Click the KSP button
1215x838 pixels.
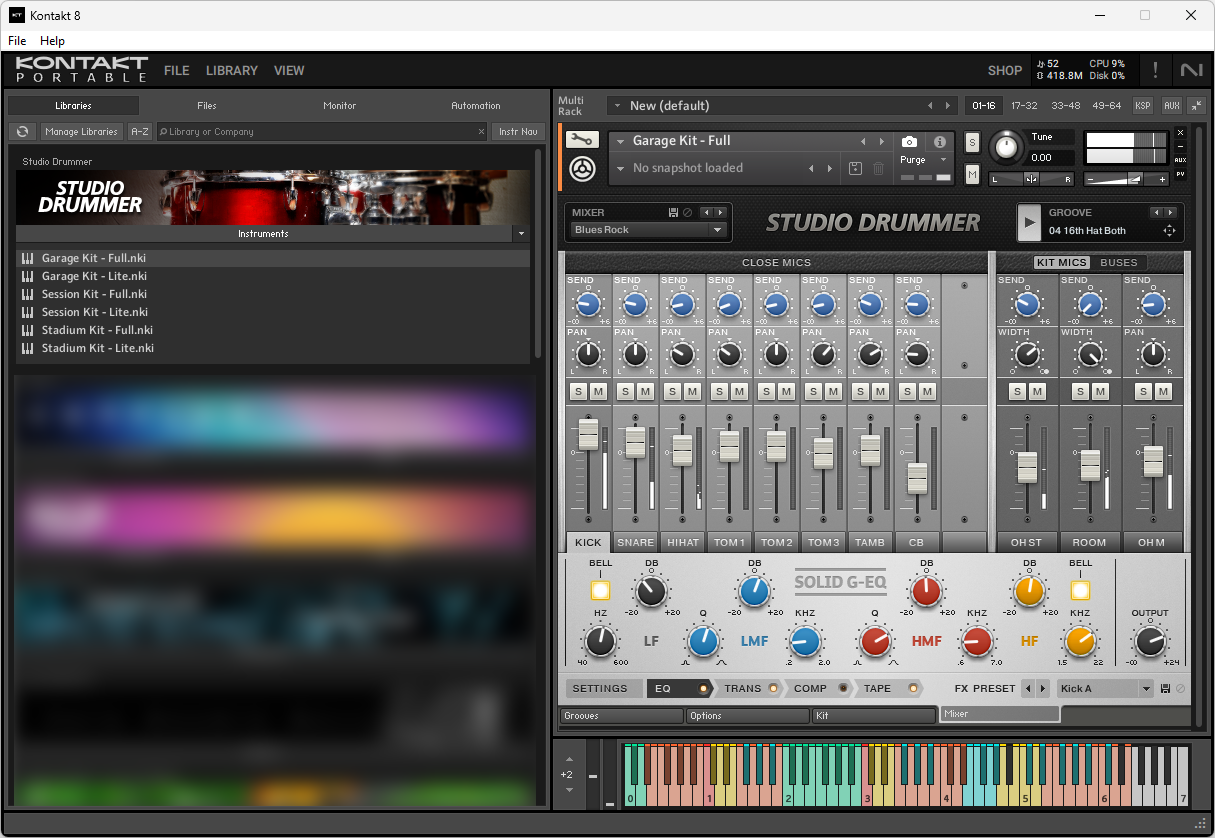tap(1143, 105)
